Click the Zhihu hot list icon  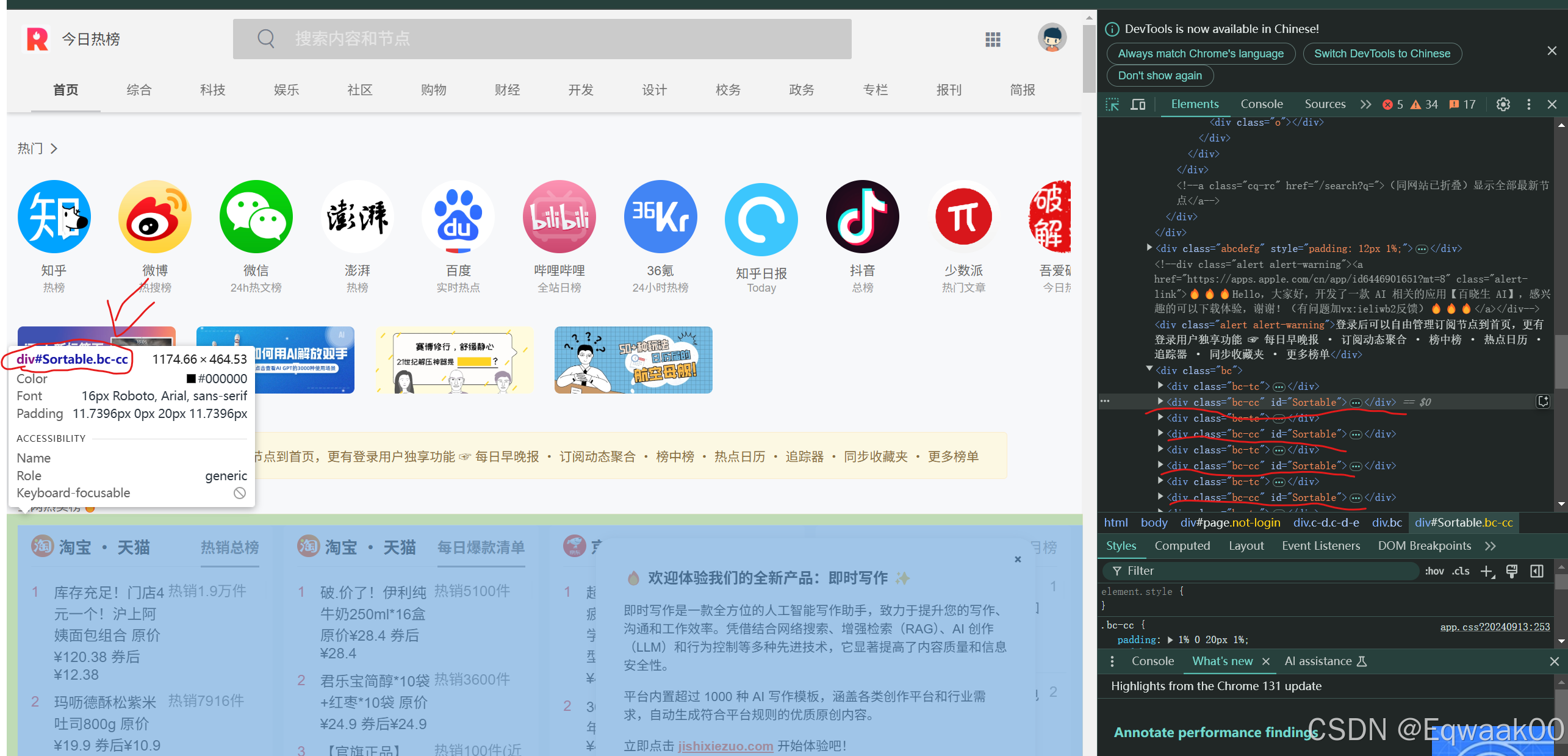[54, 217]
